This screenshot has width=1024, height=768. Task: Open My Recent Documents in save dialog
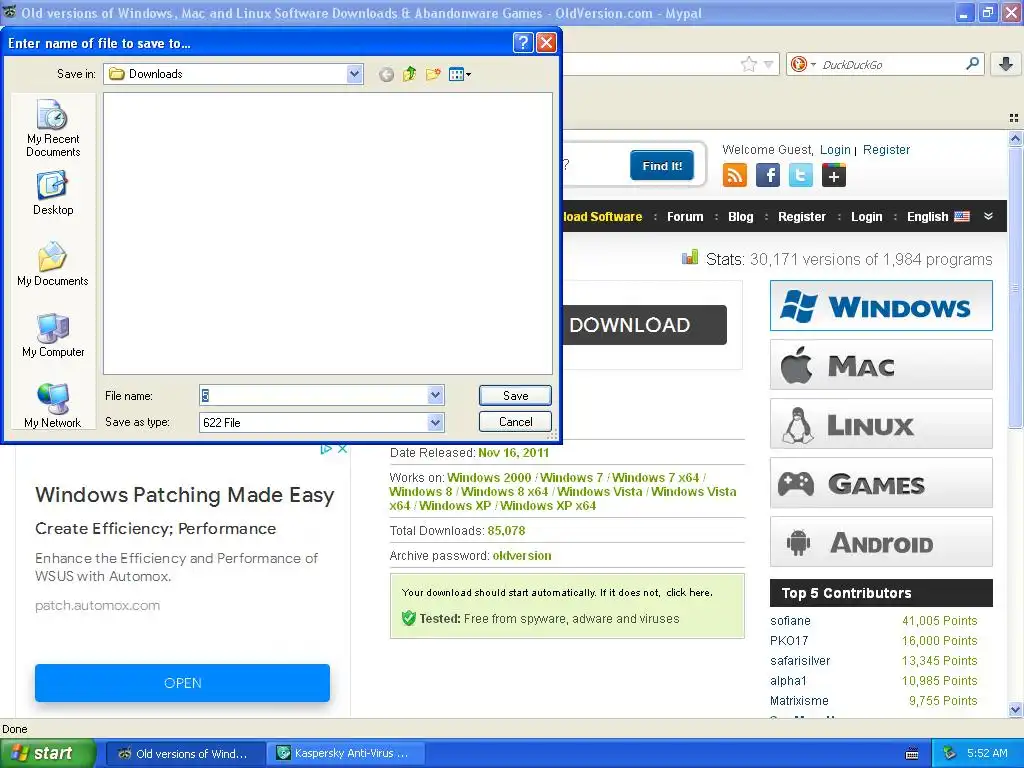[x=53, y=128]
